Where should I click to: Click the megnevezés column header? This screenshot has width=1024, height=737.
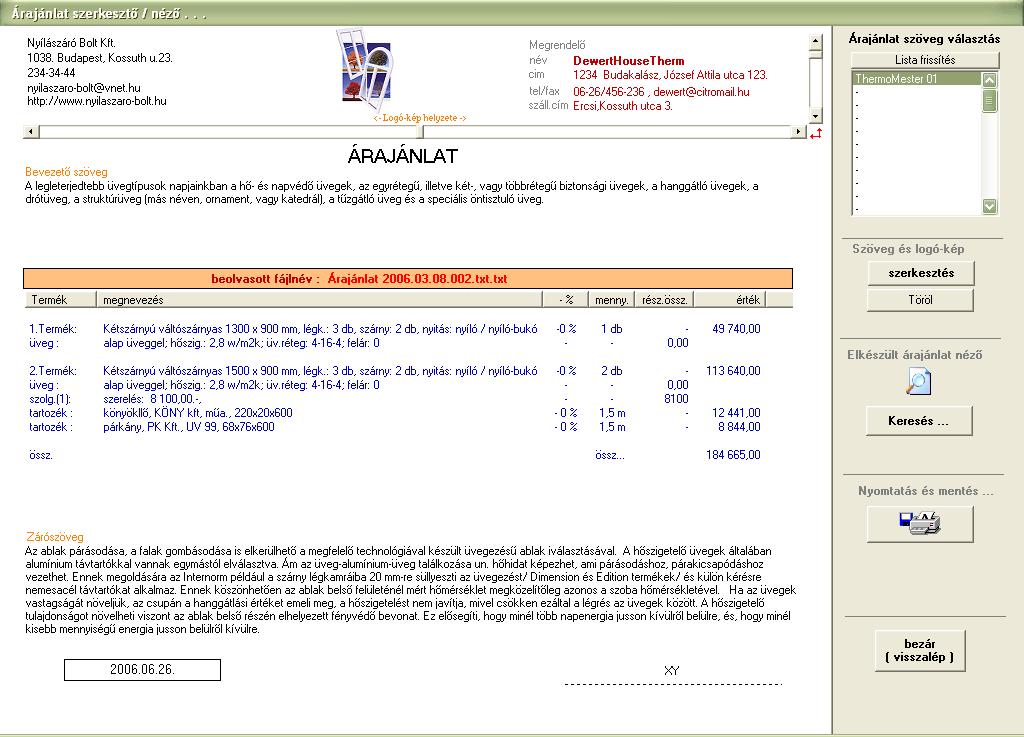point(319,300)
